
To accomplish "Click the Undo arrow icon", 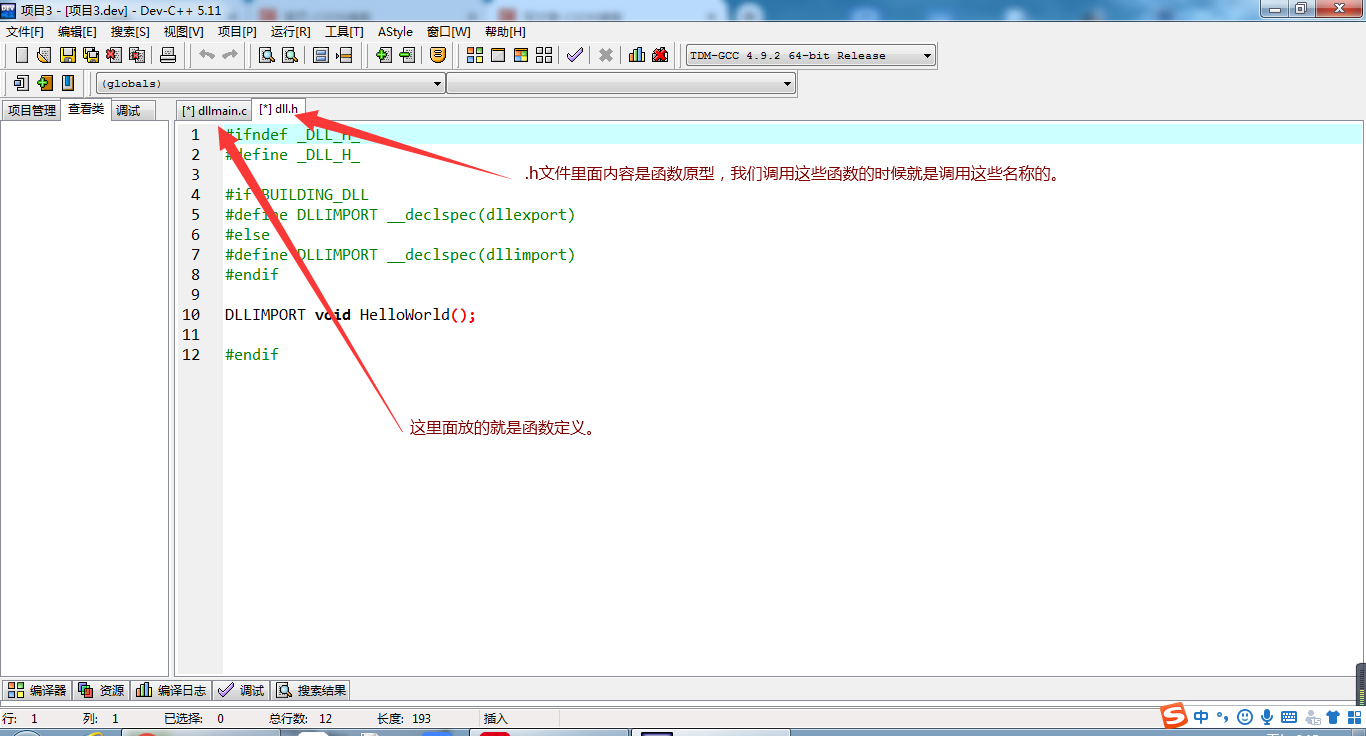I will (207, 55).
